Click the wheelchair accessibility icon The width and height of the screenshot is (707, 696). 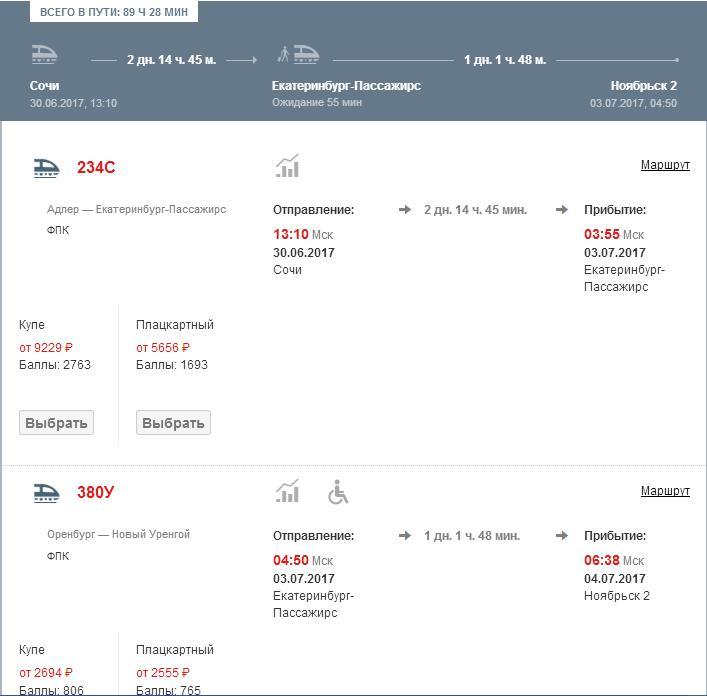(x=338, y=492)
